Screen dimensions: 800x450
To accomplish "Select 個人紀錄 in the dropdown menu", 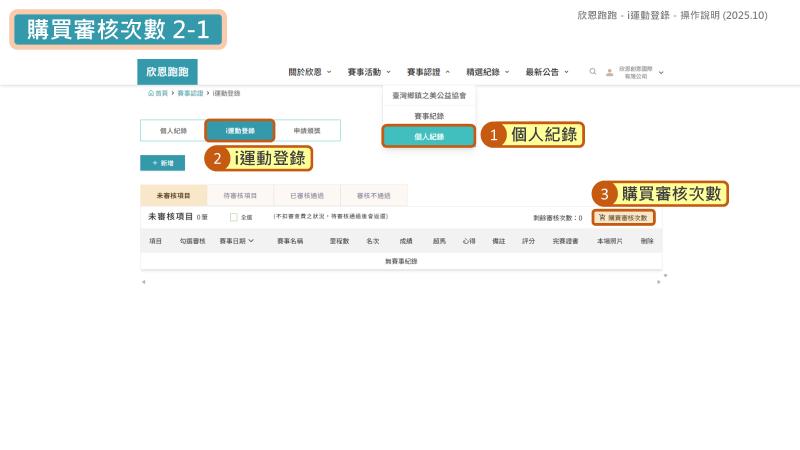I will tap(428, 136).
